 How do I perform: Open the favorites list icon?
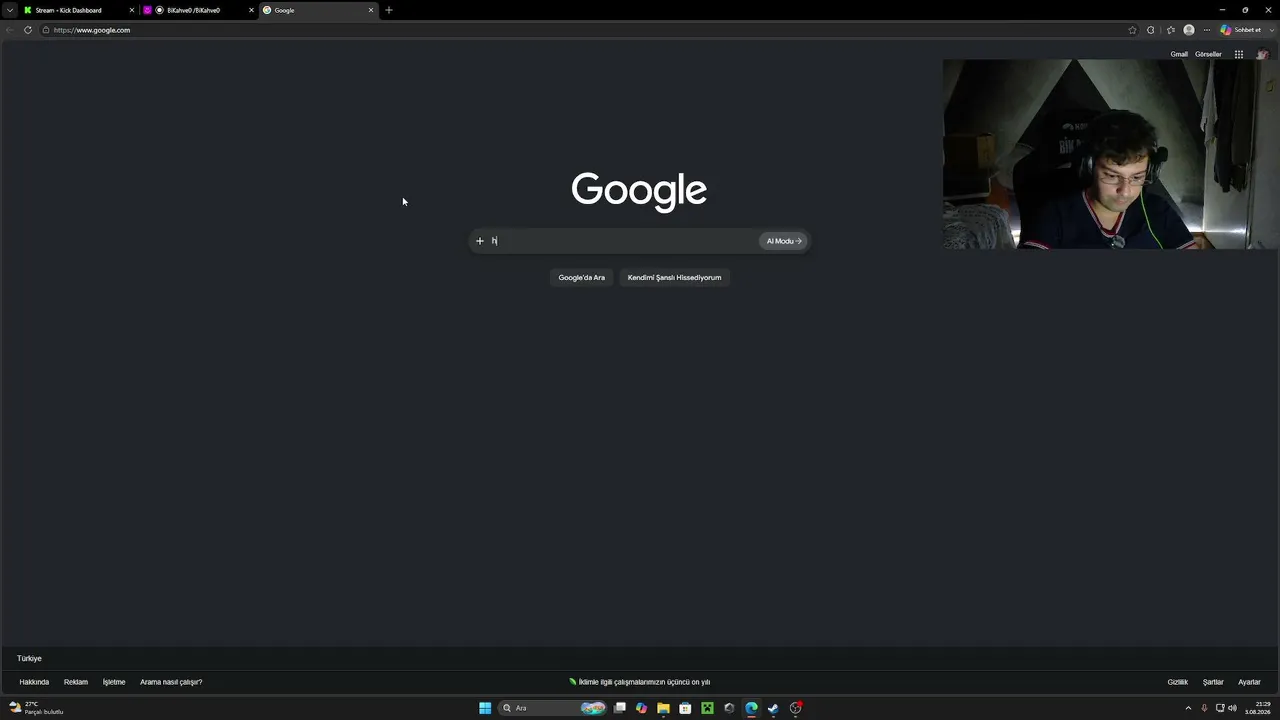pos(1171,30)
